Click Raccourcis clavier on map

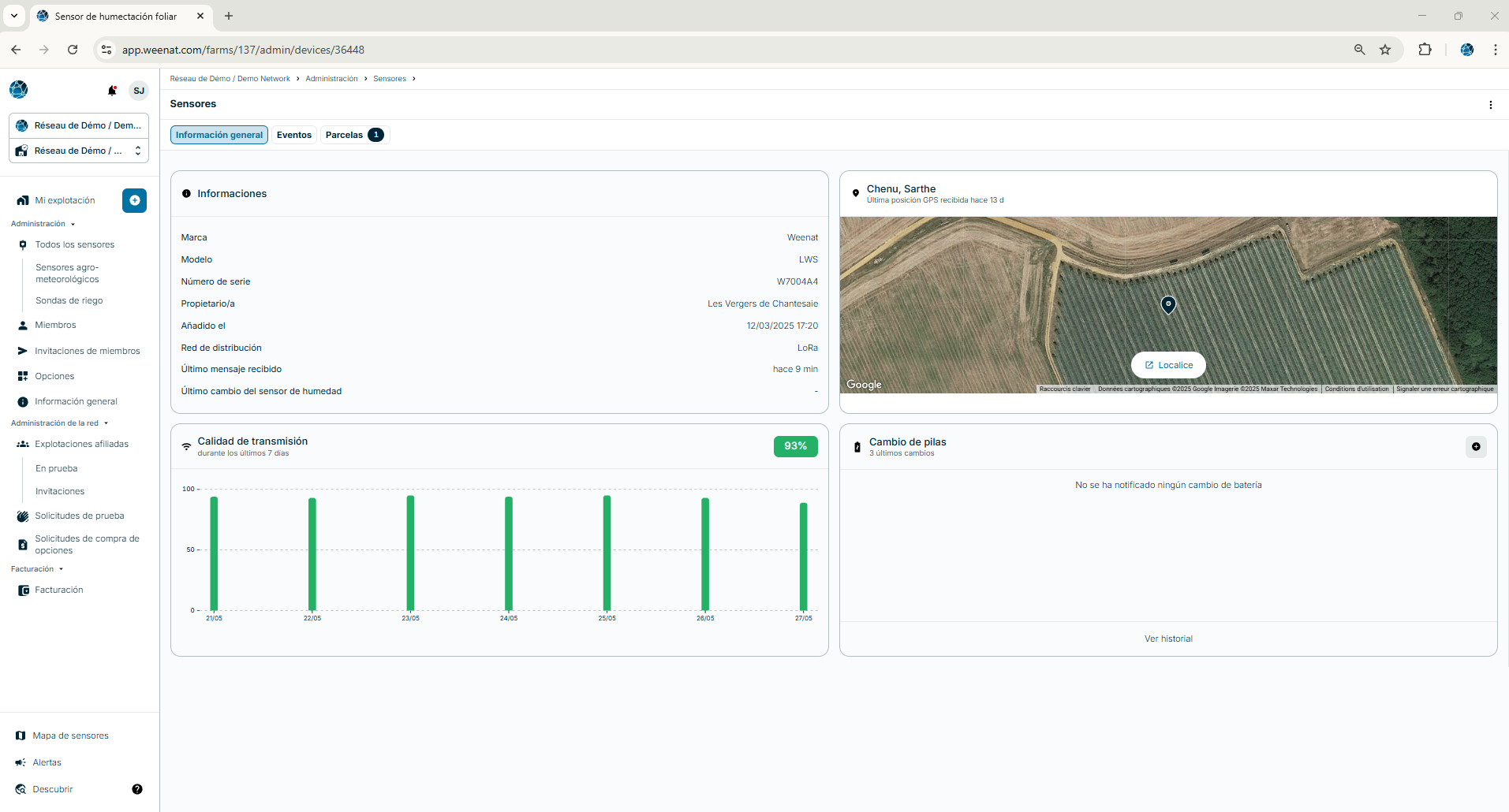click(1065, 389)
